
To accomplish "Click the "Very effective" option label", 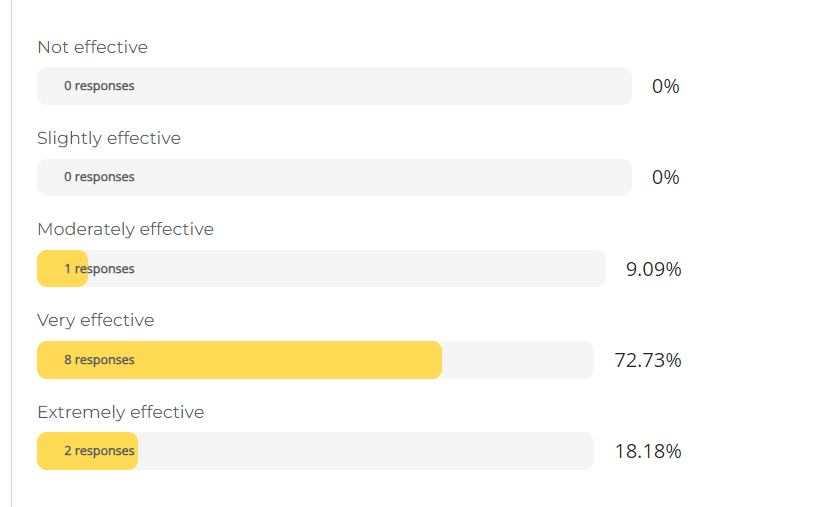I will 95,320.
